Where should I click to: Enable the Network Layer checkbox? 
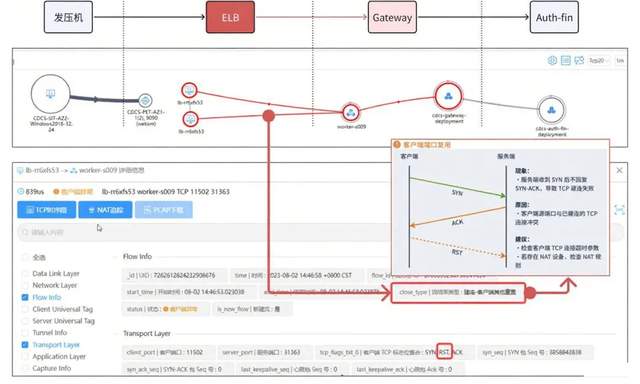25,285
